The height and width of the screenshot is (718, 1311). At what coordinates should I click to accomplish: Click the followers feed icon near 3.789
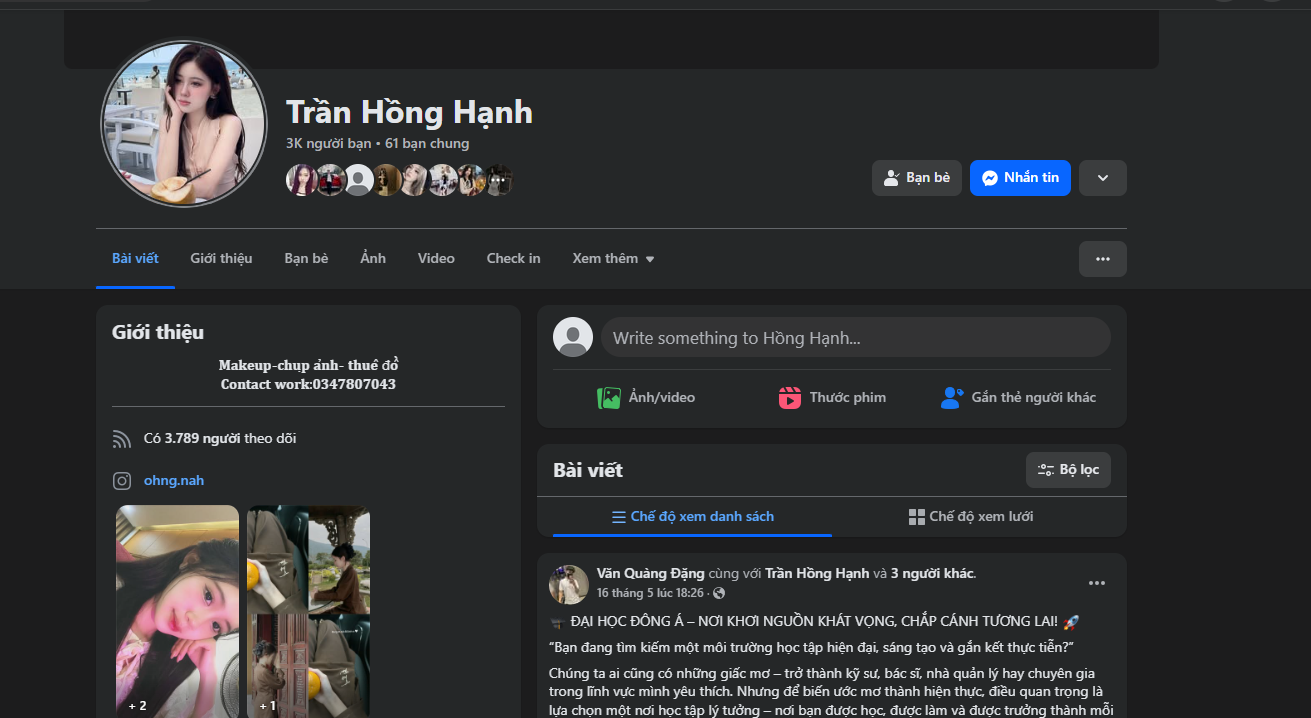pos(122,438)
